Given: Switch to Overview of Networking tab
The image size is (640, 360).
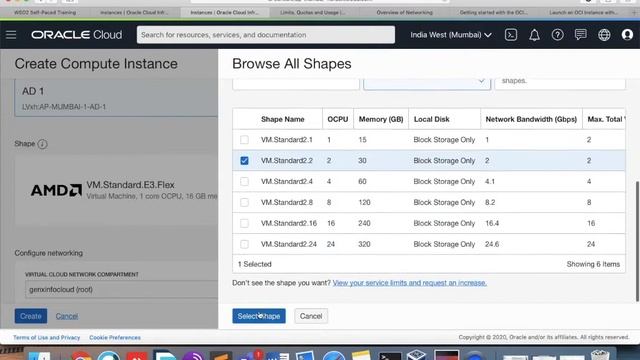Looking at the screenshot, I should (x=404, y=13).
